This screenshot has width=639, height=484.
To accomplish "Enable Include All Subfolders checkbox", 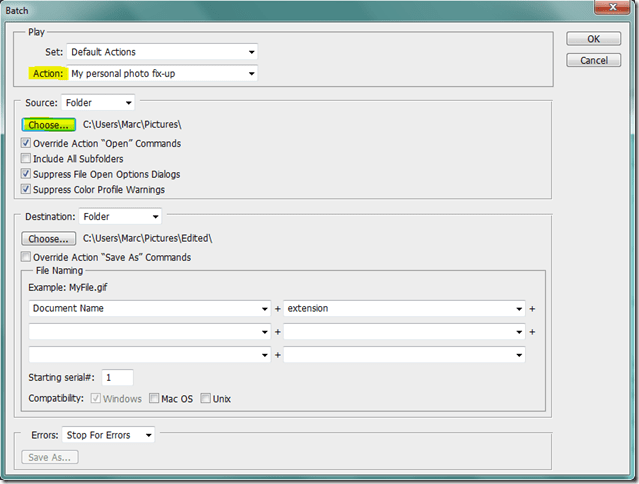I will [26, 159].
